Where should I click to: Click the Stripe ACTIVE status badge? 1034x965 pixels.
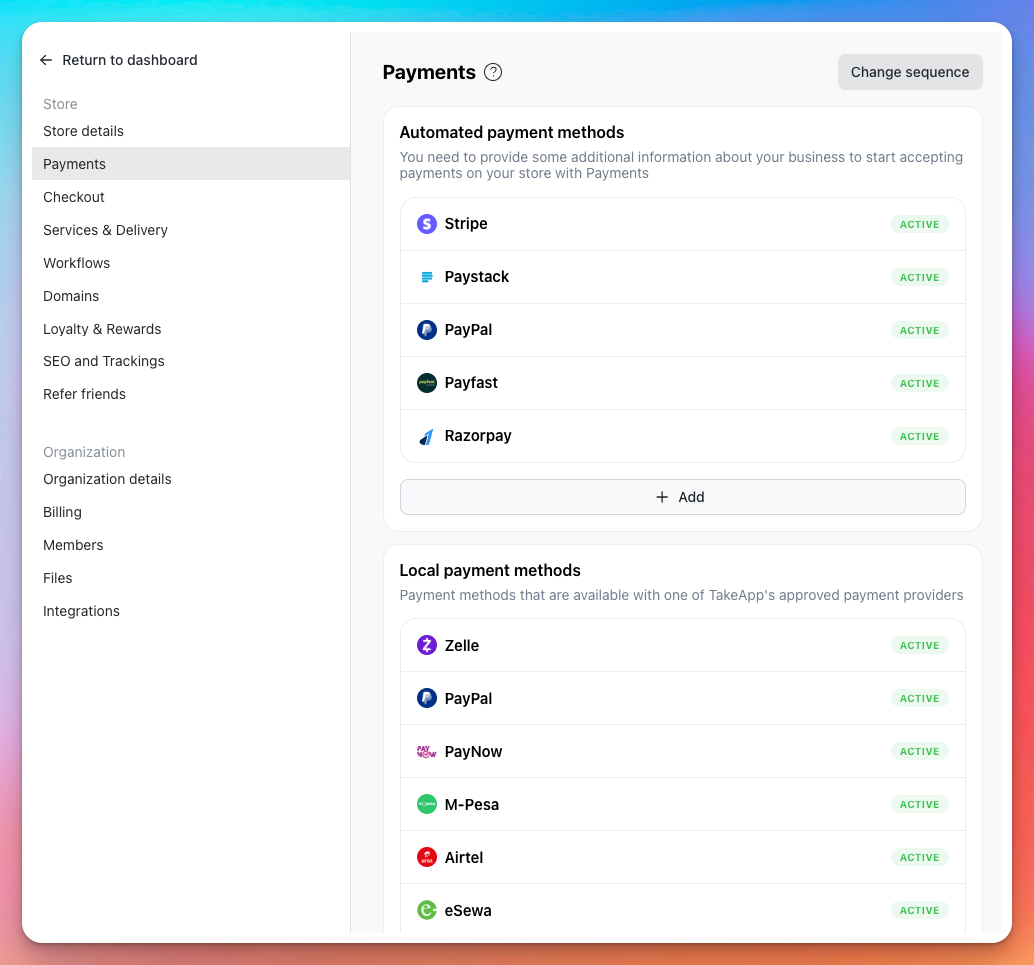pos(919,224)
